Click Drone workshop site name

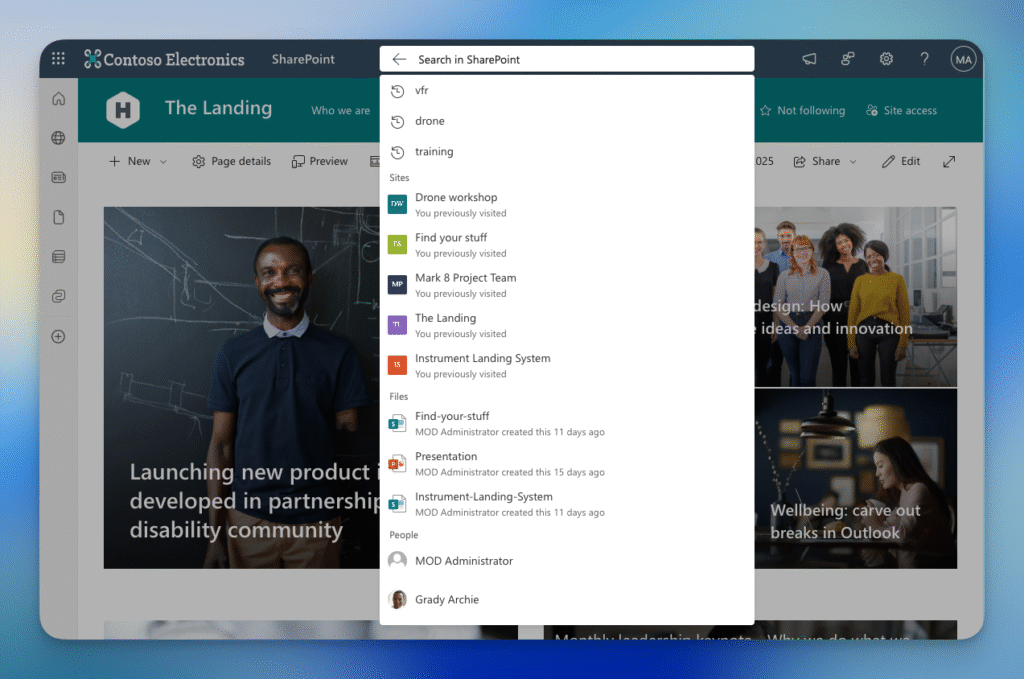(x=456, y=197)
